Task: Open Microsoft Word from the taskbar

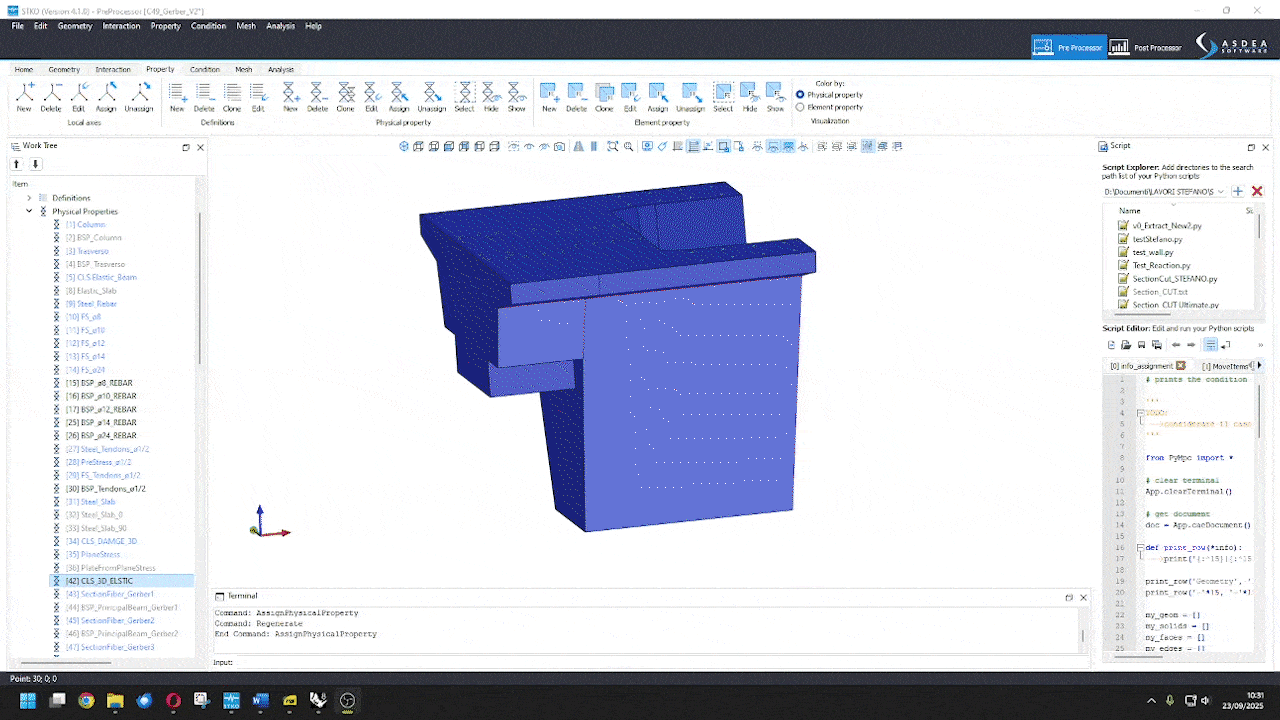Action: pos(260,700)
